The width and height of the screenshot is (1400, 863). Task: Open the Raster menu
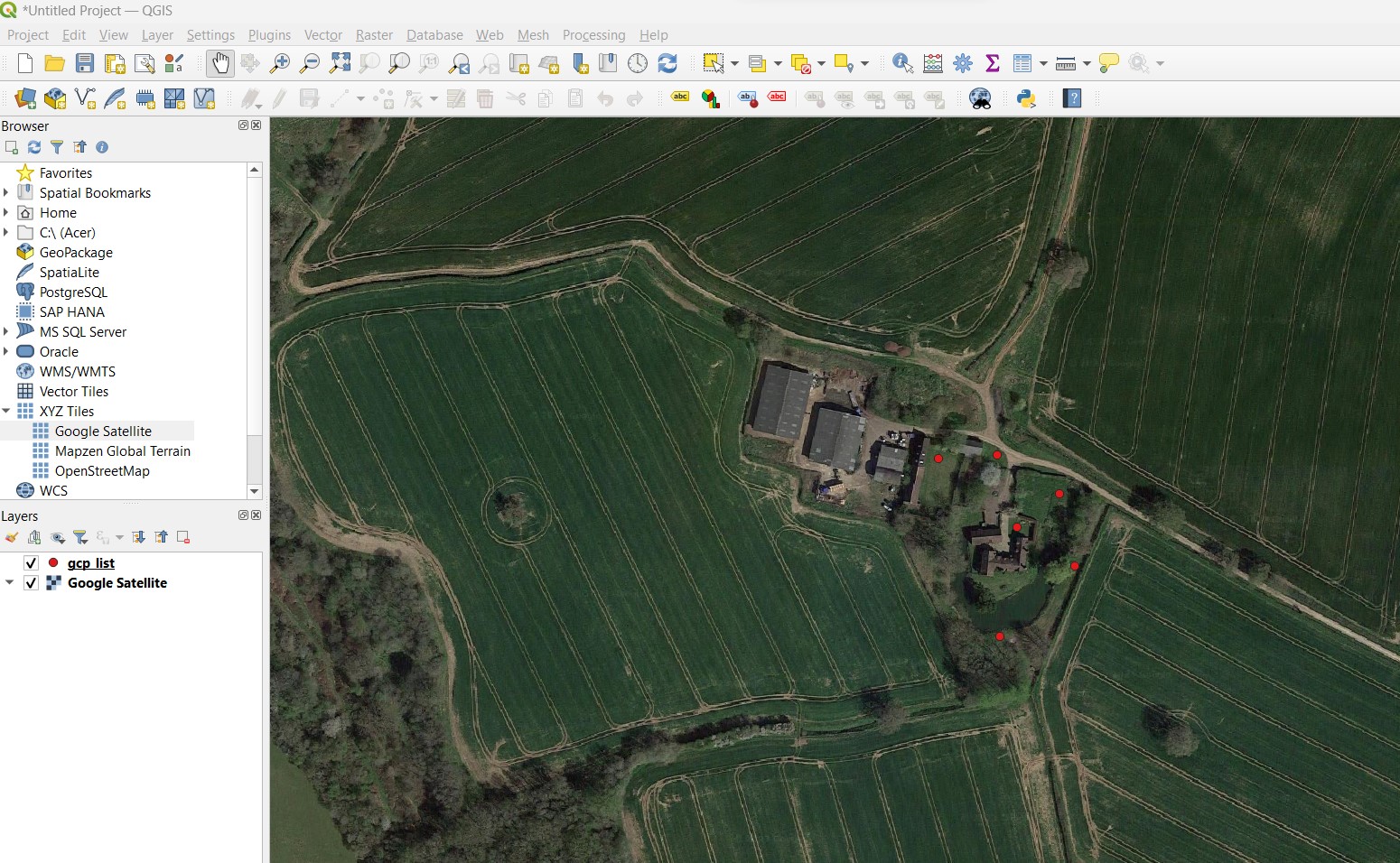click(x=374, y=35)
